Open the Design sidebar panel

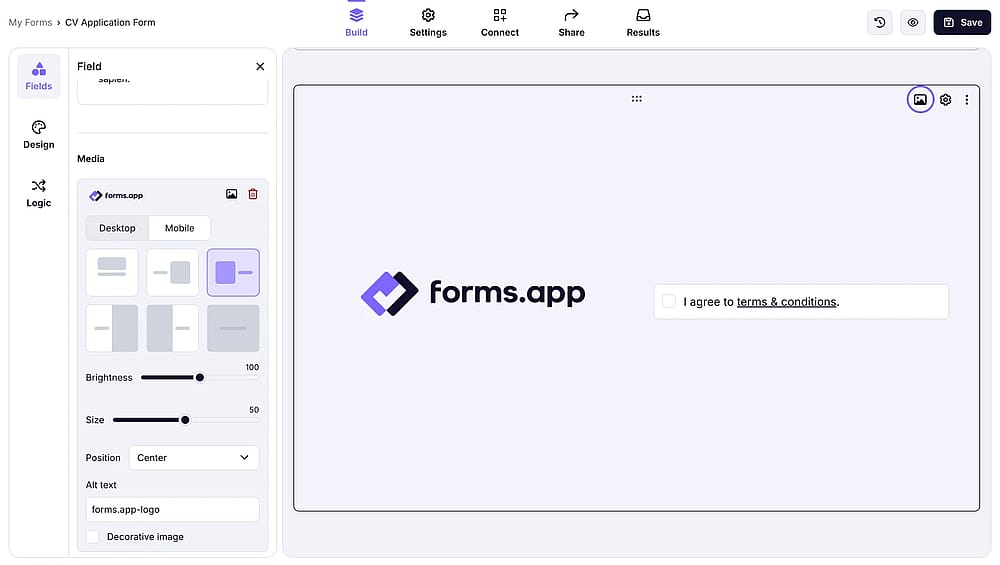click(x=38, y=135)
